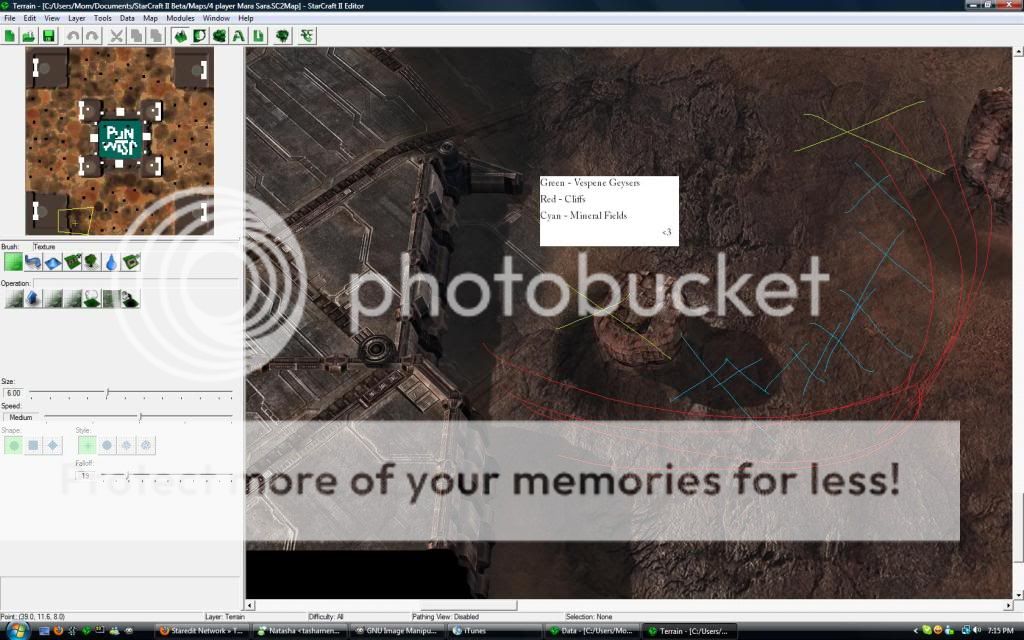1024x640 pixels.
Task: Select the water droplet brush
Action: coord(110,263)
